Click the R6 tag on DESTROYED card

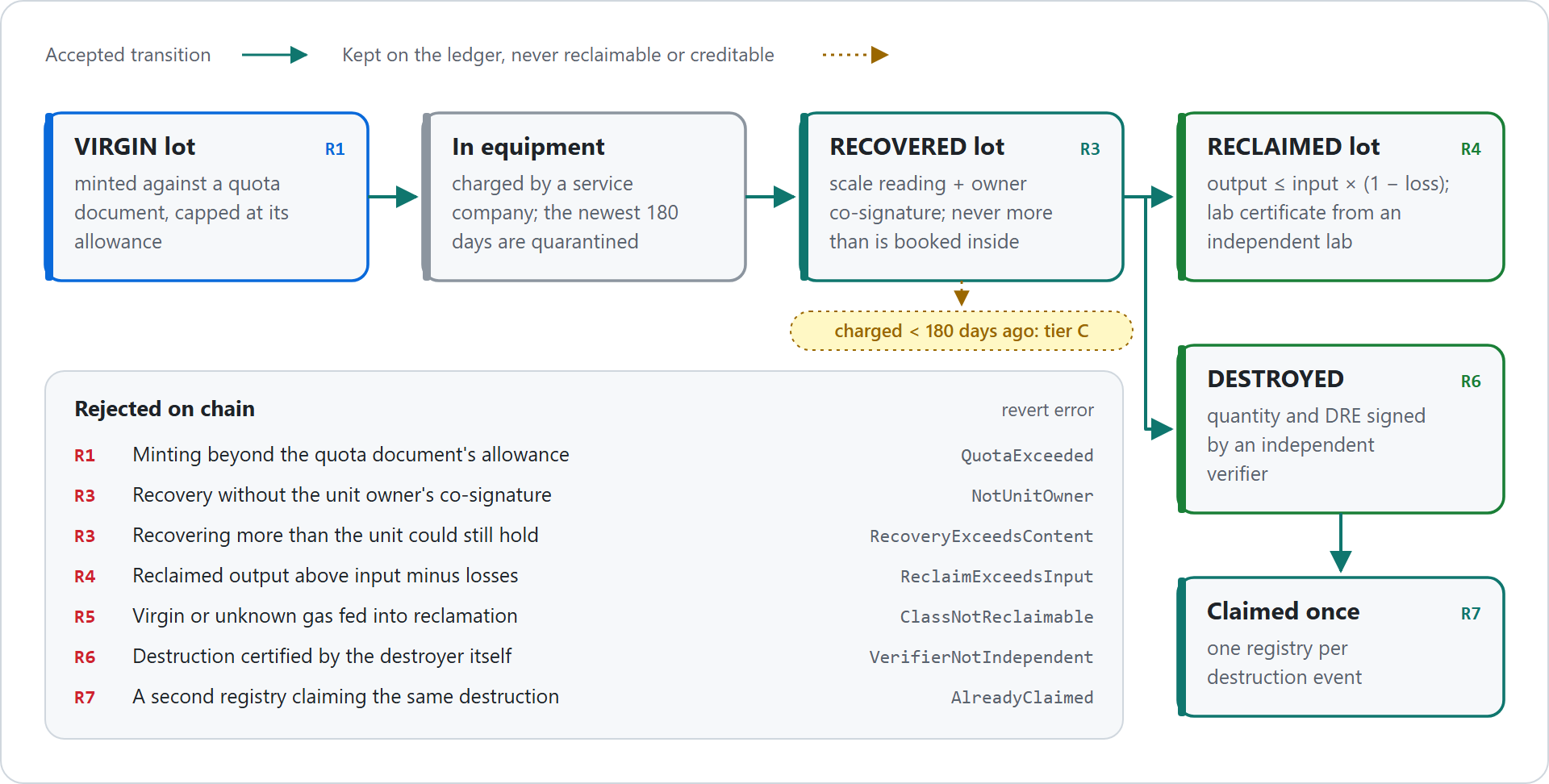coord(1471,382)
